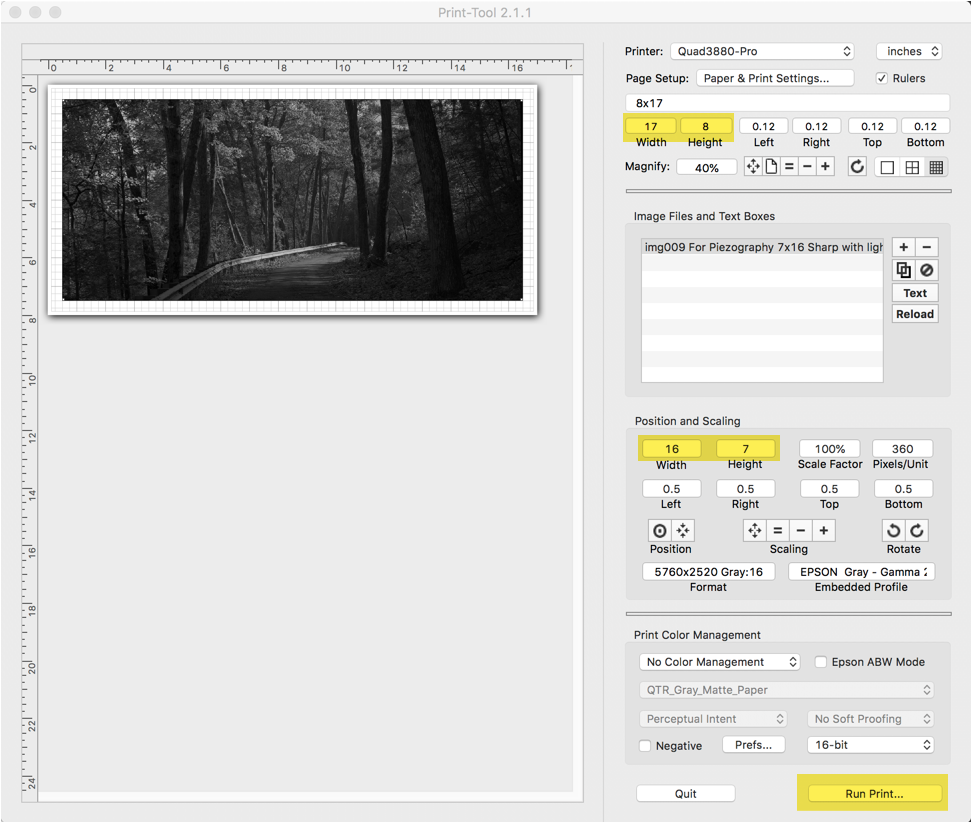Click the duplicate image icon

click(x=903, y=270)
